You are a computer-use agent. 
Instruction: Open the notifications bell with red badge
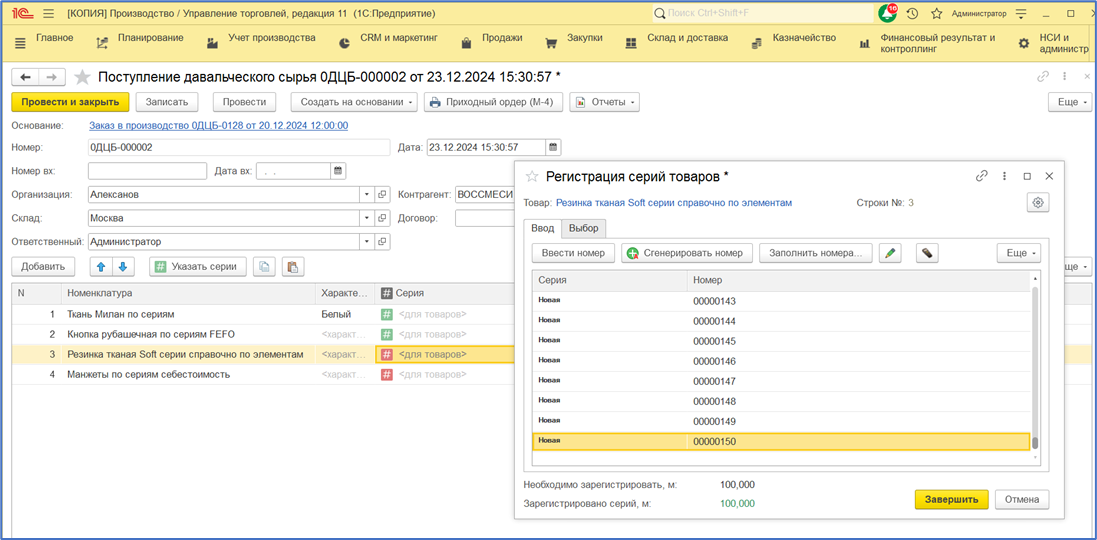point(886,14)
